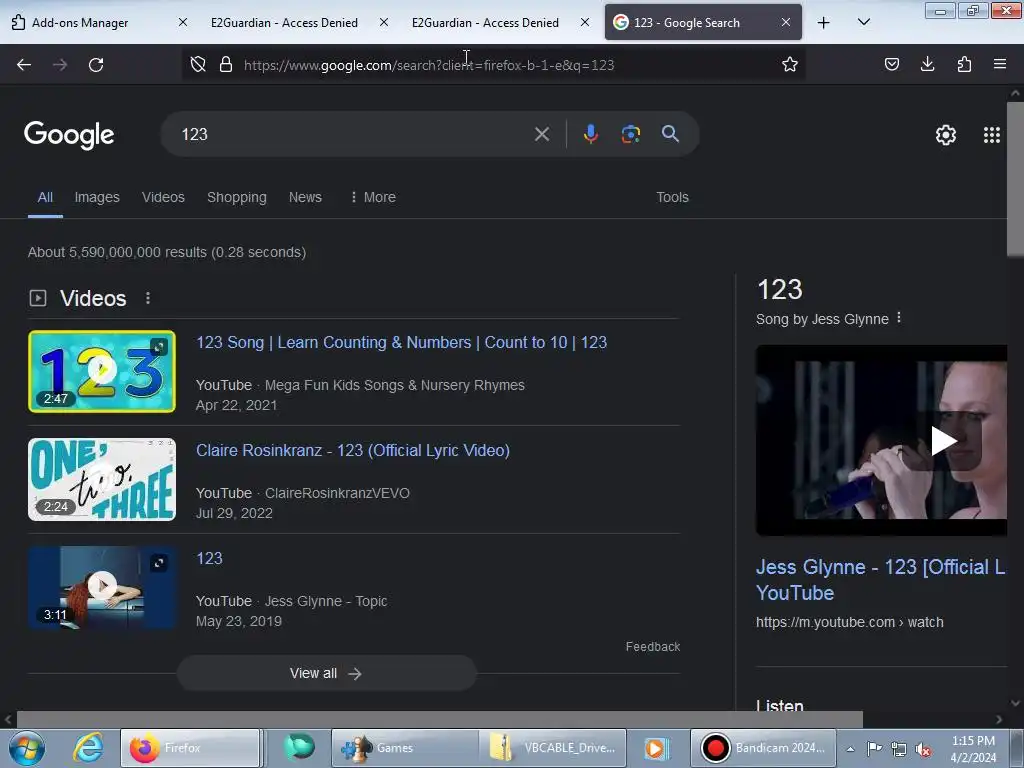Open Jess Glynne 123 Official YouTube link
The width and height of the screenshot is (1024, 768).
(880, 580)
